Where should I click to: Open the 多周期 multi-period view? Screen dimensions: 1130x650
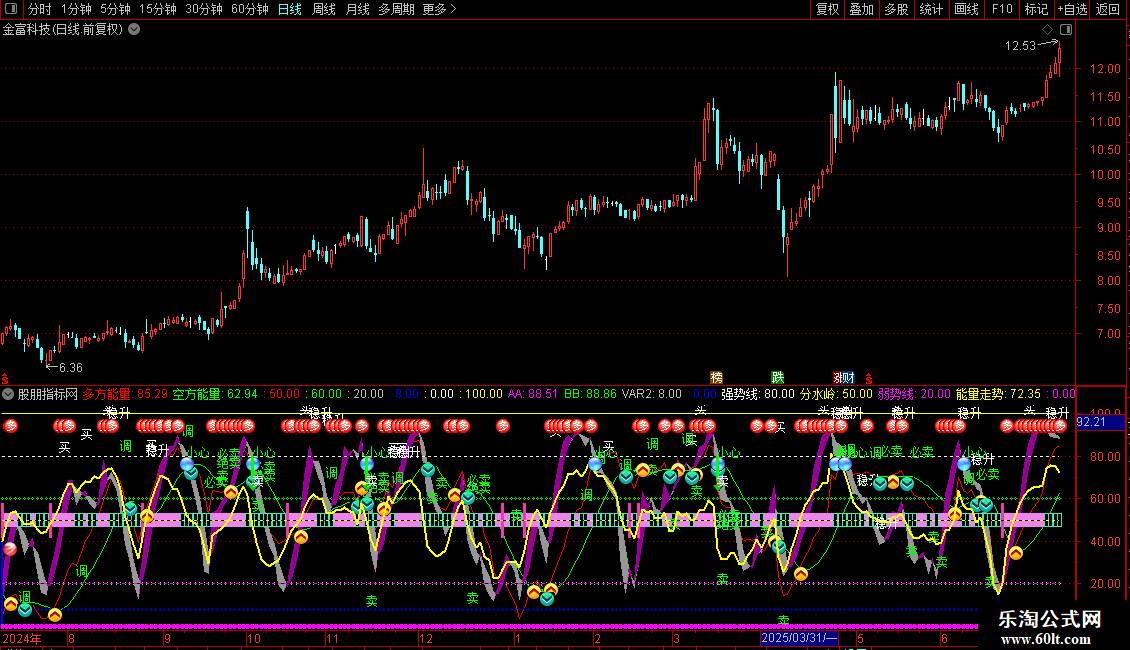[396, 9]
